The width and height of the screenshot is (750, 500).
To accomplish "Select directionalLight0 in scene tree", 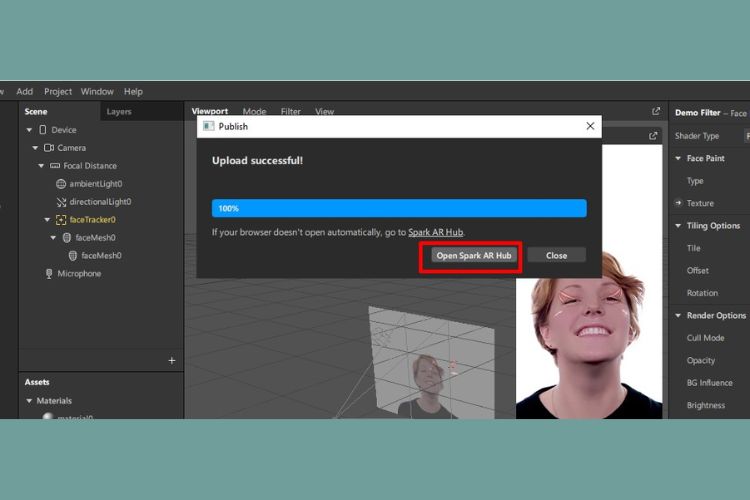I will (x=100, y=202).
